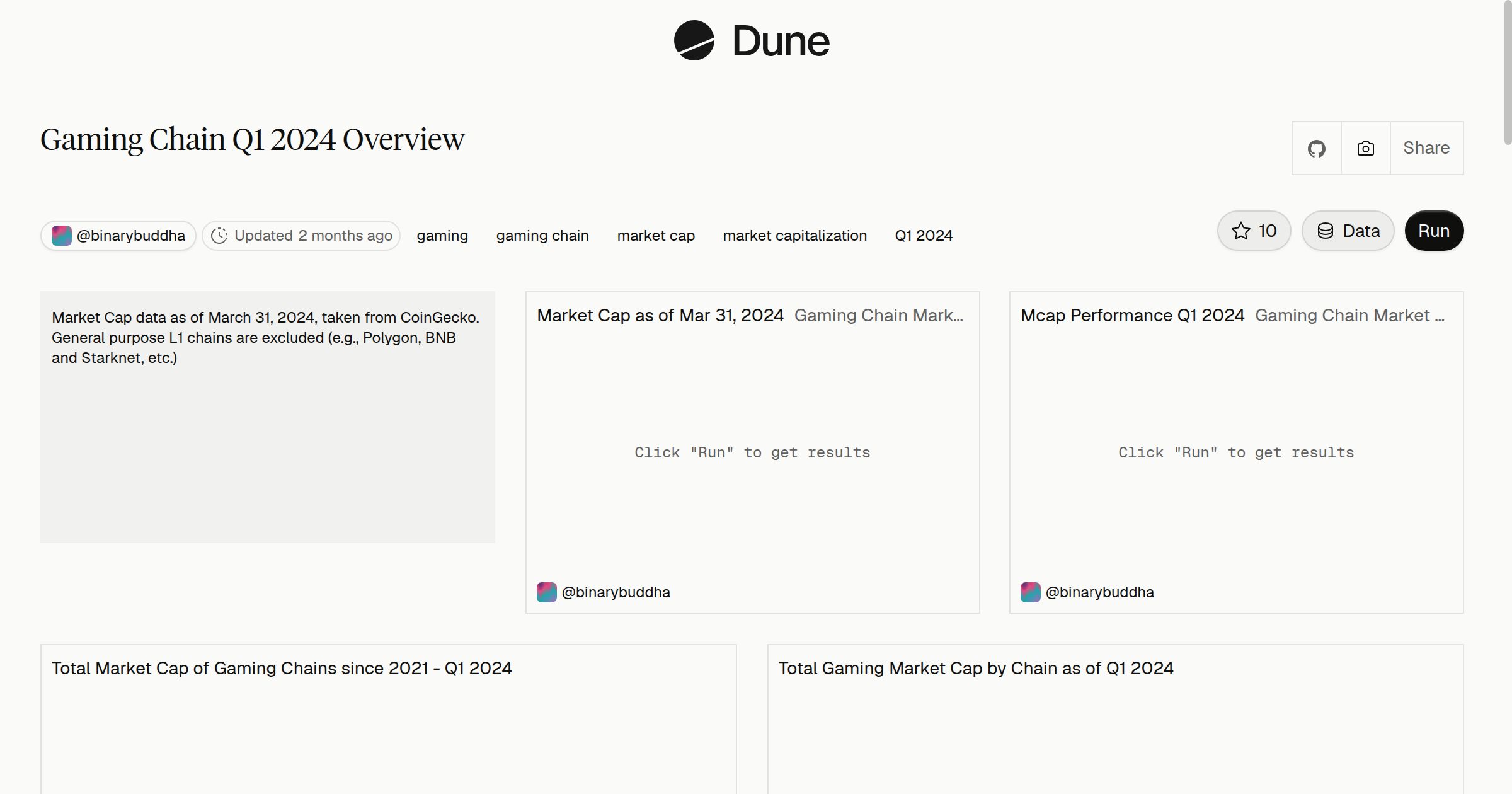The height and width of the screenshot is (794, 1512).
Task: Click the clock icon beside Updated
Action: tap(219, 236)
